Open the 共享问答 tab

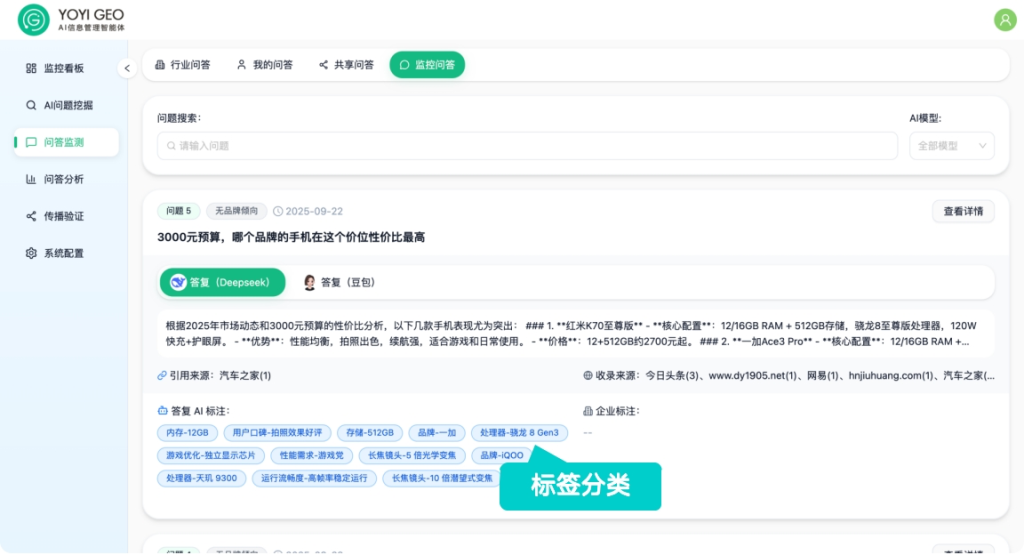tap(346, 65)
